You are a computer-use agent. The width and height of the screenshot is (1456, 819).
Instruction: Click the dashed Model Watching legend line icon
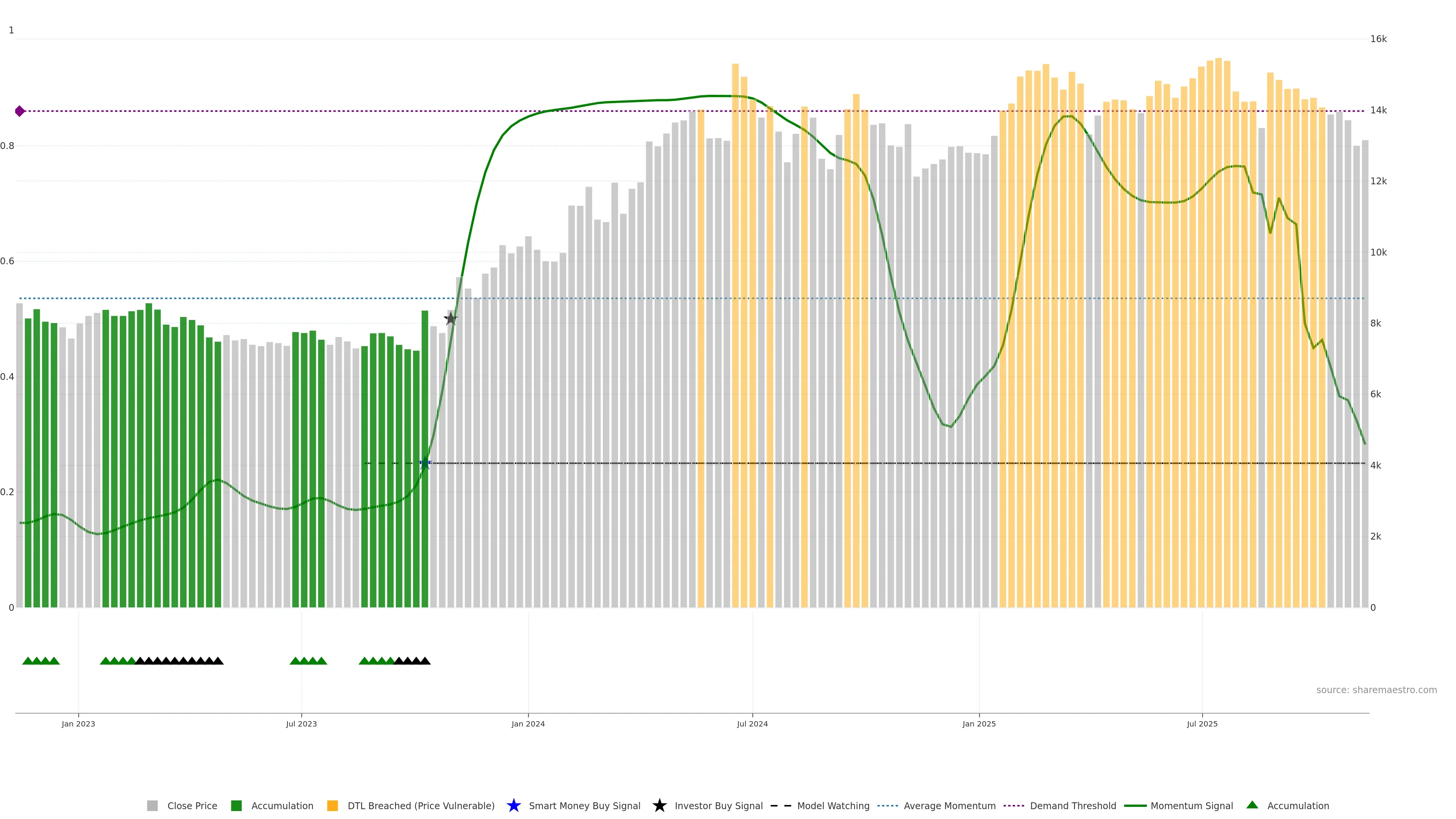(781, 805)
